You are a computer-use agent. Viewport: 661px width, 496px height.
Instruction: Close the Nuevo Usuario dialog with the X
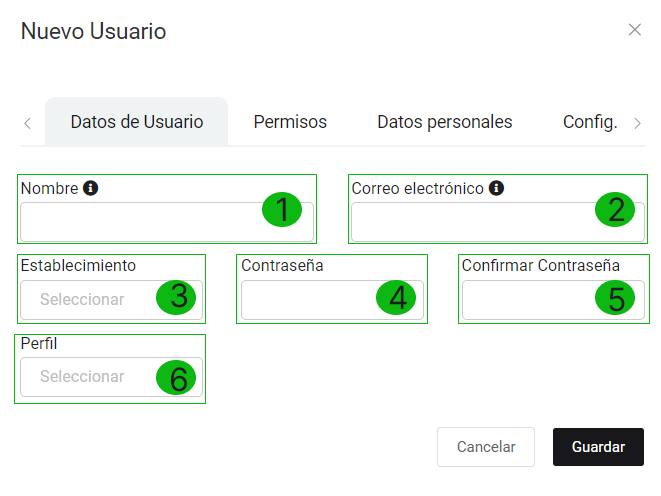click(x=634, y=30)
